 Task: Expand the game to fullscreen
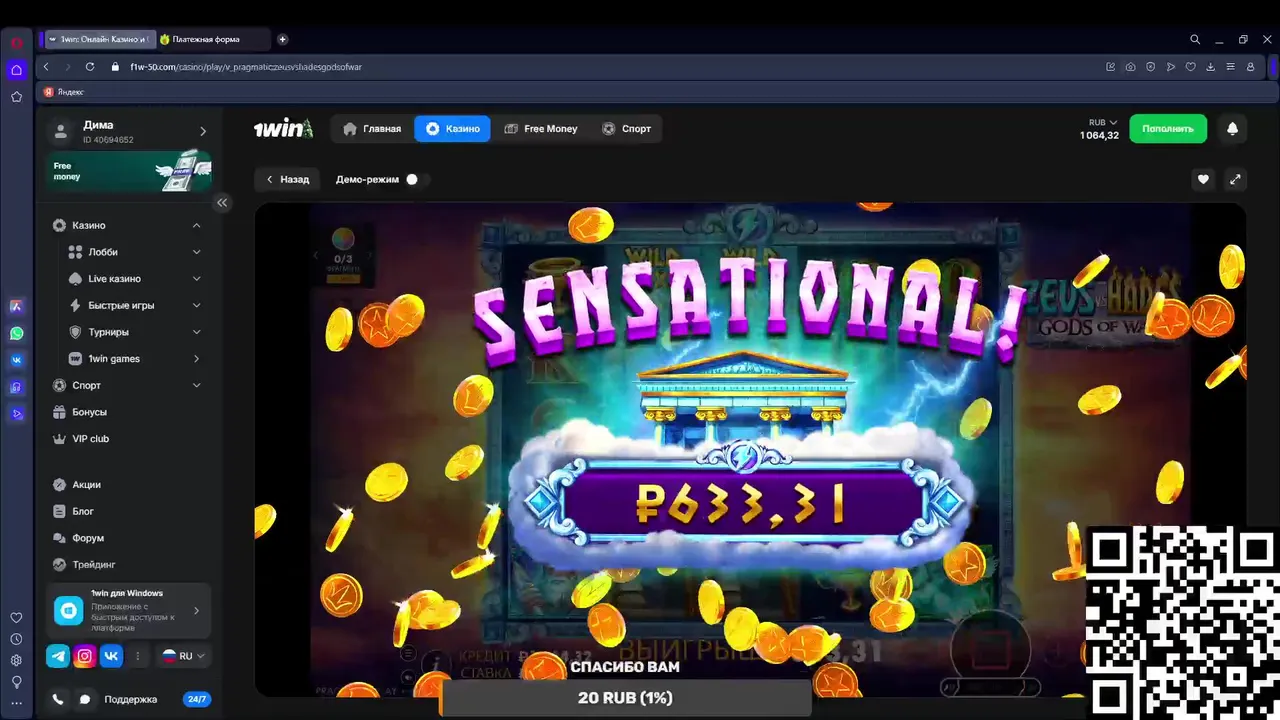point(1235,179)
